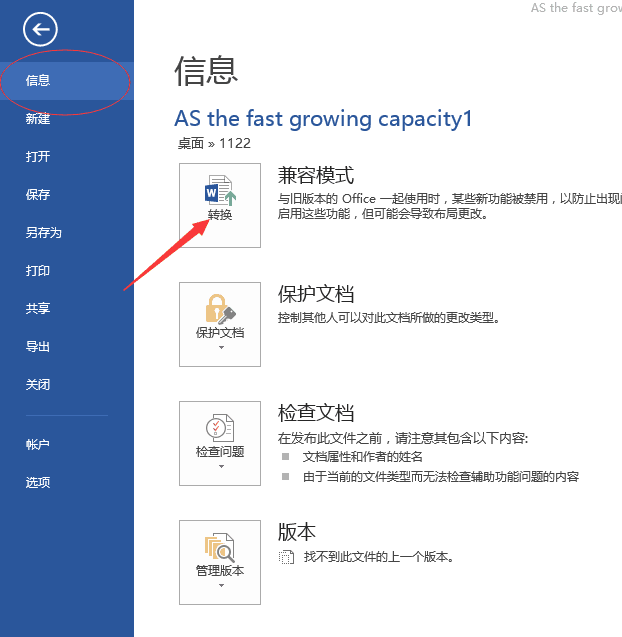Click the lock and key protect document icon

click(220, 309)
